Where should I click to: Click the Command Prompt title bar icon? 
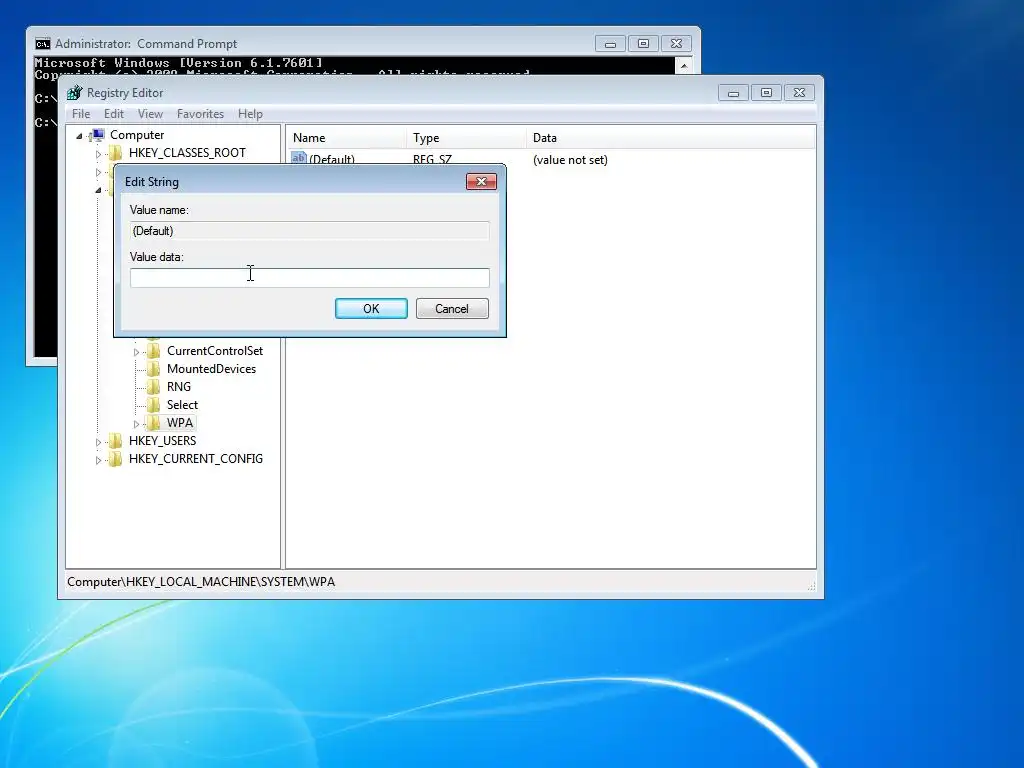tap(42, 44)
